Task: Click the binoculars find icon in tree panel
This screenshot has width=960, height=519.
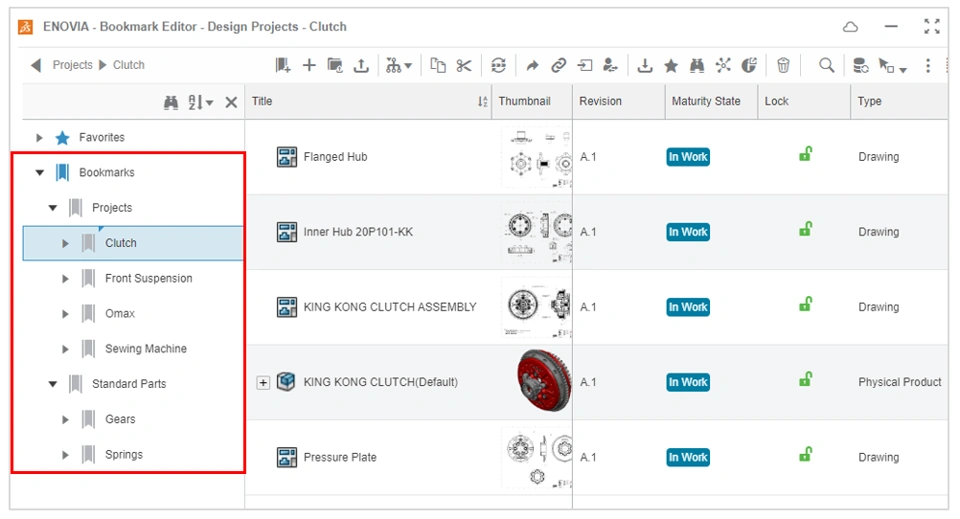Action: [171, 102]
